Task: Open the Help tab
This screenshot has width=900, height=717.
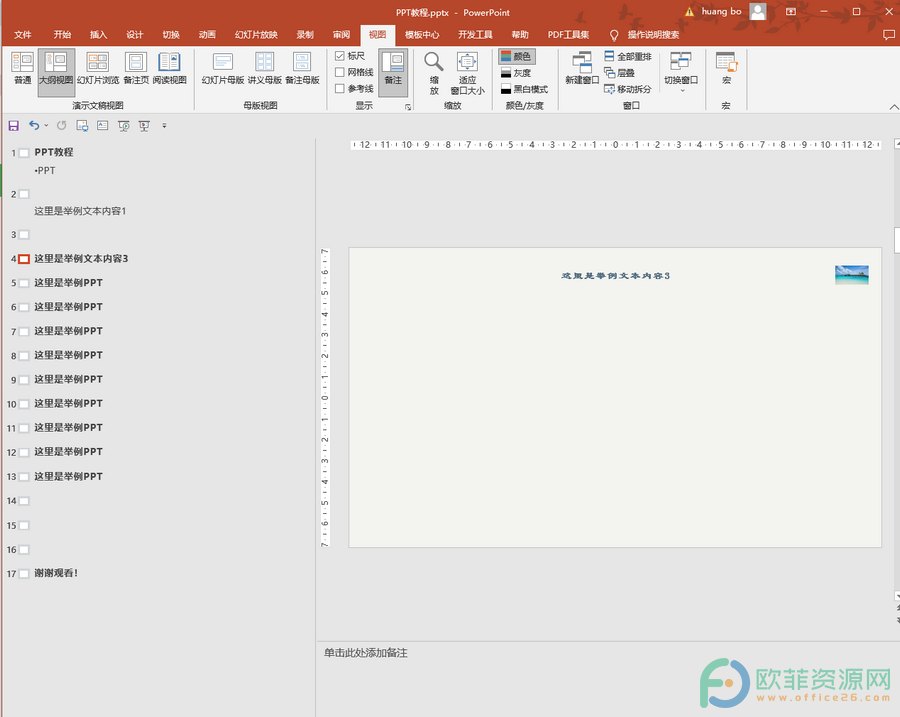Action: point(519,35)
